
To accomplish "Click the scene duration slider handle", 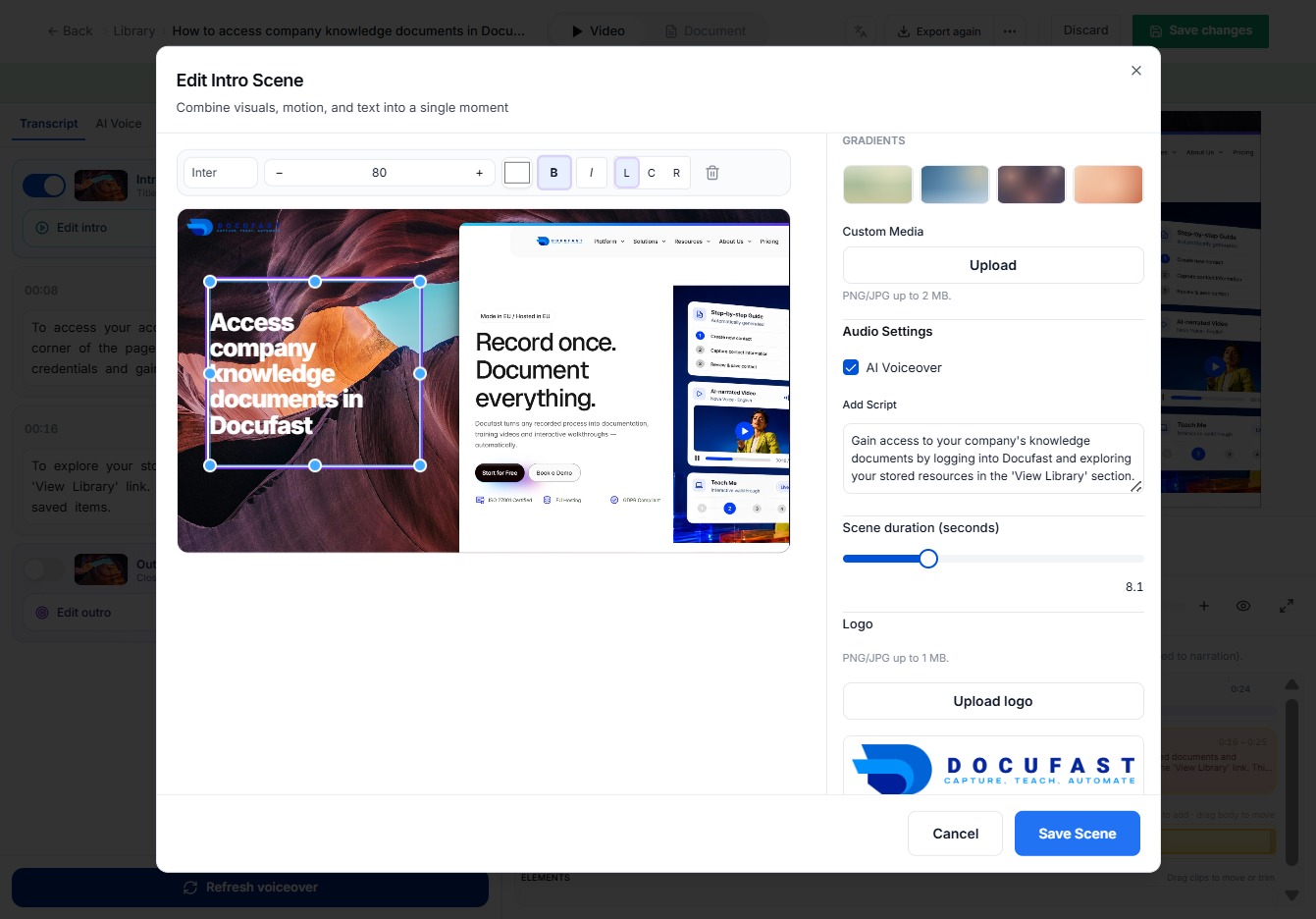I will tap(928, 559).
